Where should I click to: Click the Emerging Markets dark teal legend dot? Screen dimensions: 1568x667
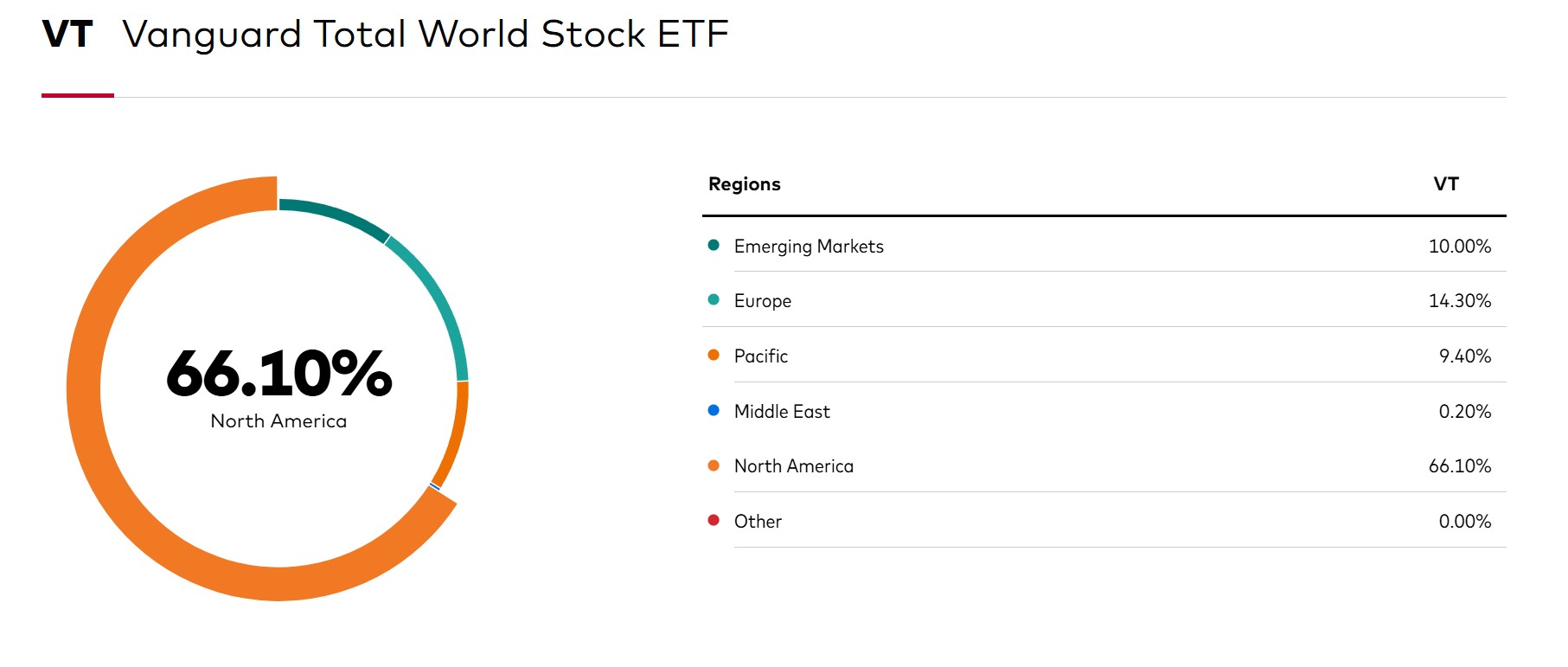coord(714,245)
